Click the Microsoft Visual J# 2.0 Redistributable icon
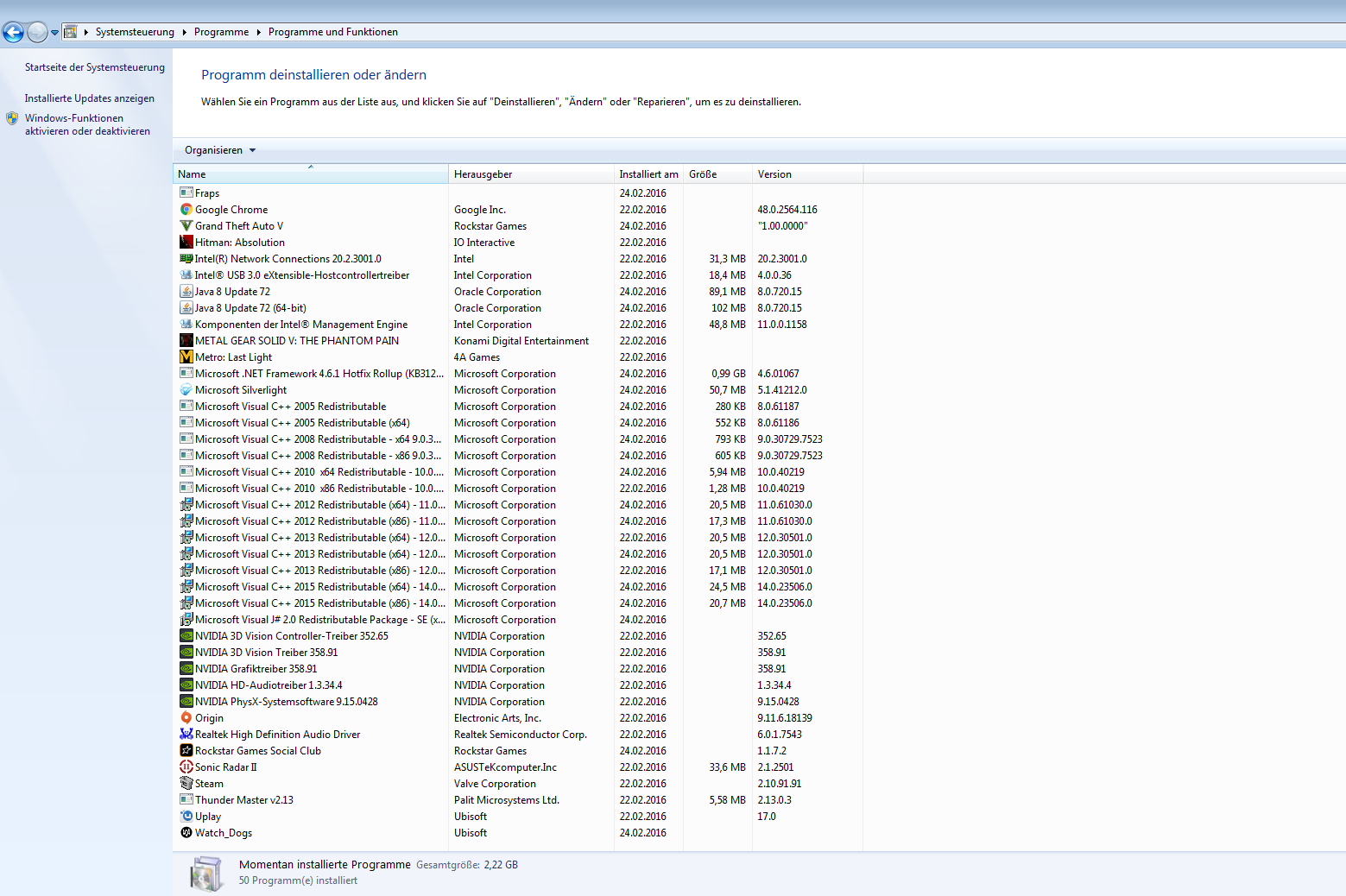The width and height of the screenshot is (1346, 896). [186, 620]
